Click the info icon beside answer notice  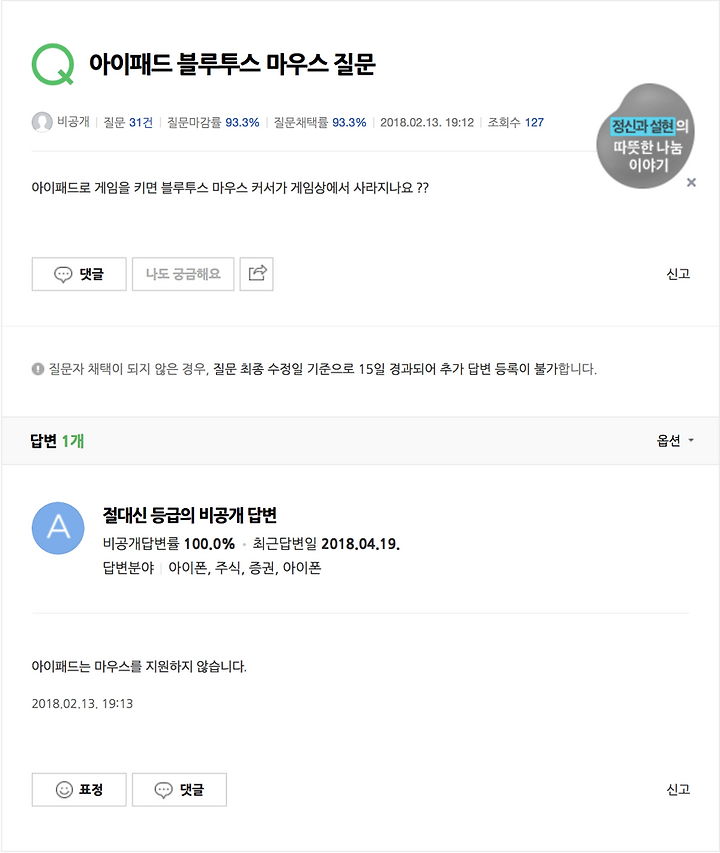point(38,369)
